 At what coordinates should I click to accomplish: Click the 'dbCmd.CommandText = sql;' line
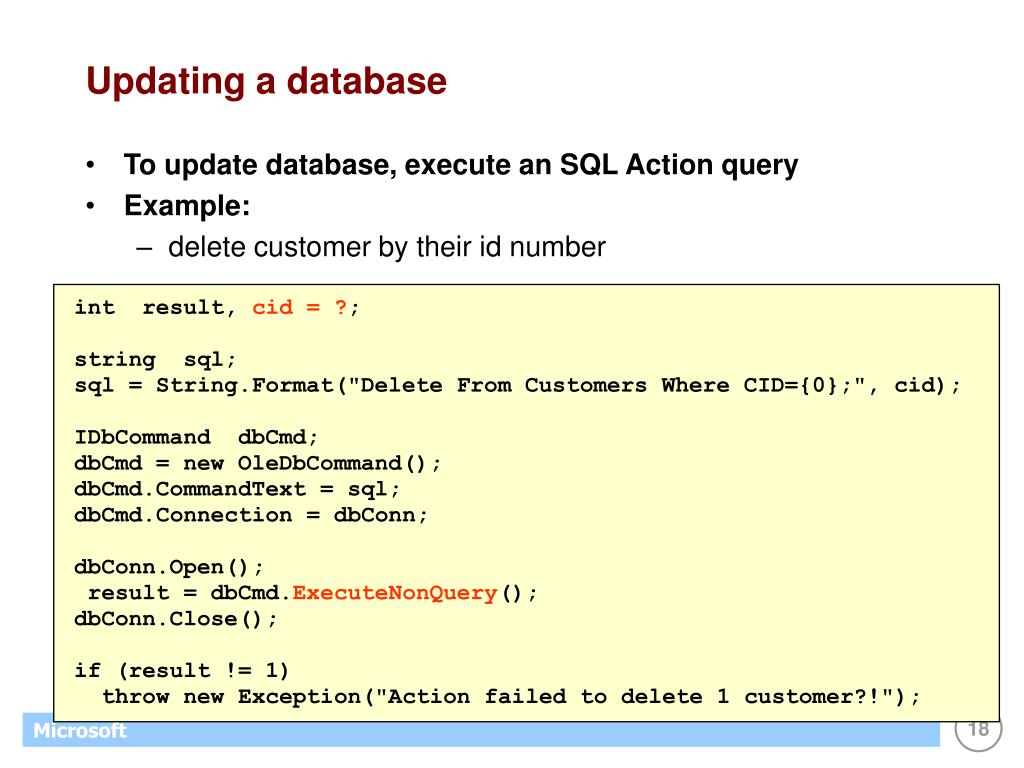[x=236, y=489]
